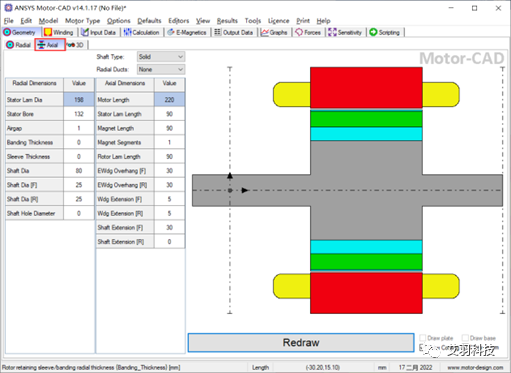Image resolution: width=511 pixels, height=373 pixels.
Task: Select the Stator Lam Length value cell
Action: pos(169,114)
